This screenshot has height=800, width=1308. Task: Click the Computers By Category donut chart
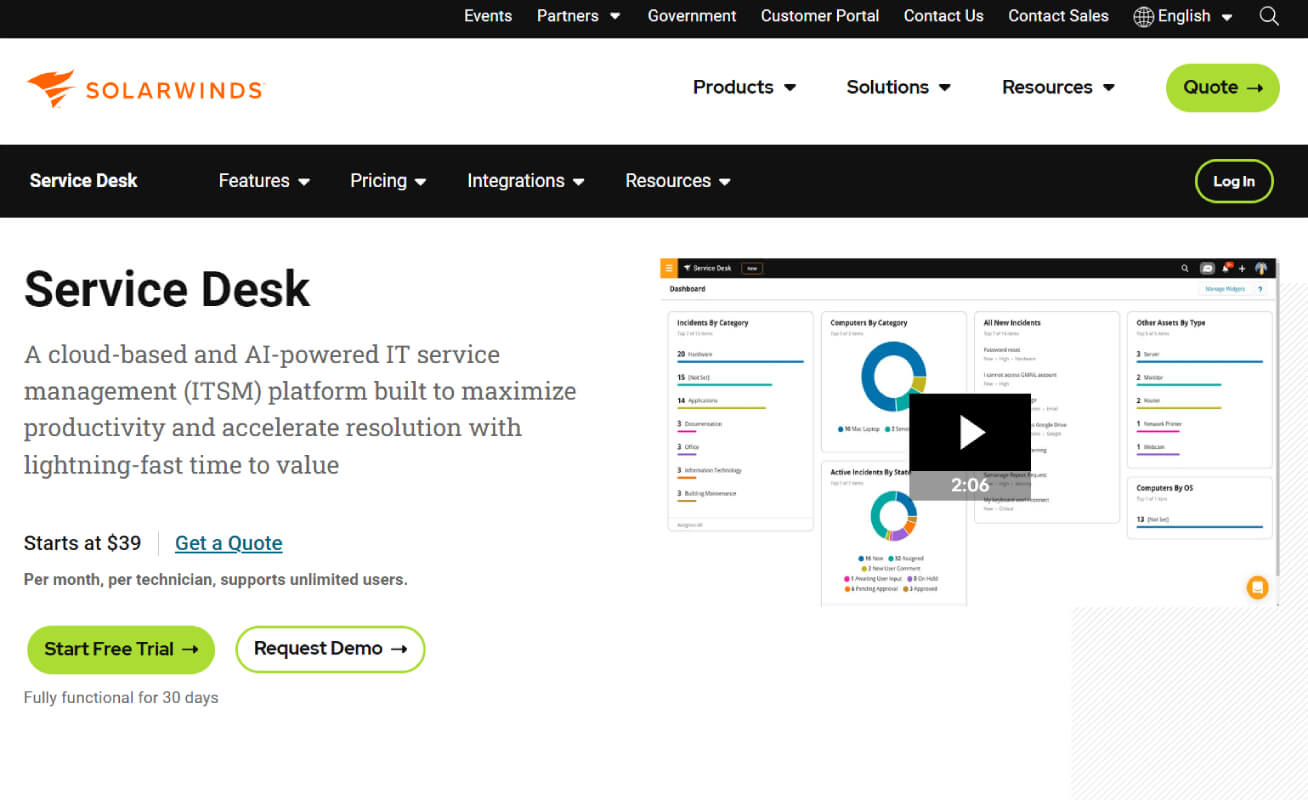[x=893, y=377]
